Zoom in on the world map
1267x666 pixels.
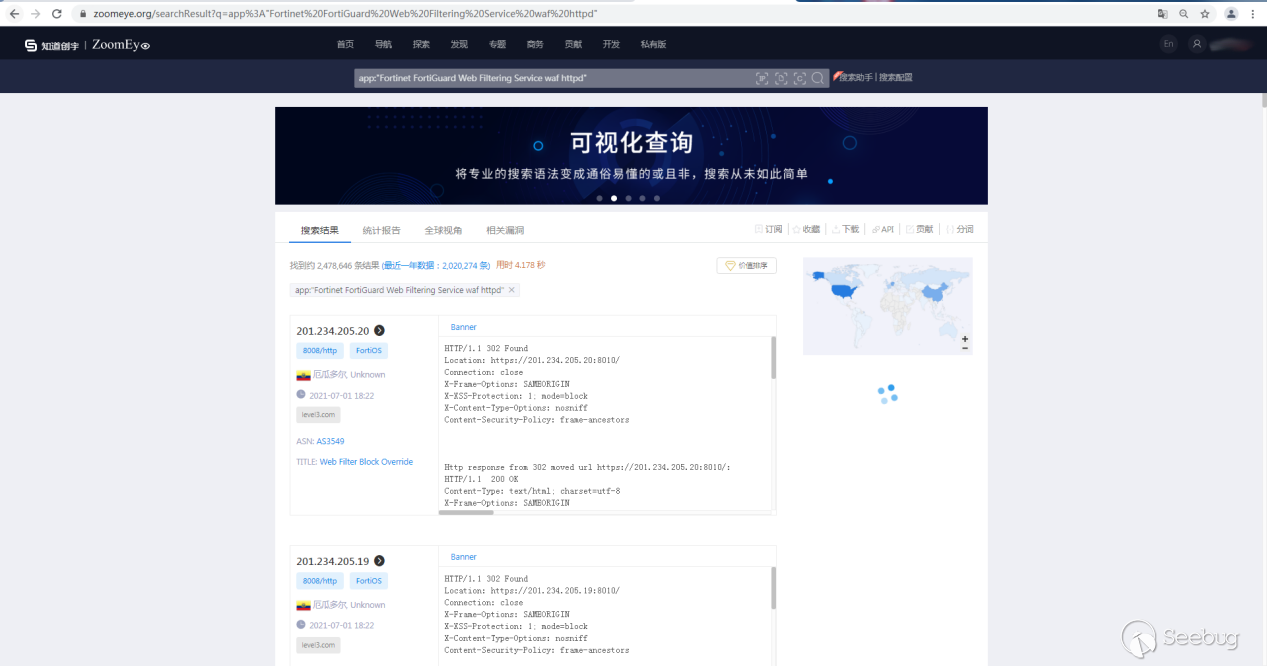964,339
